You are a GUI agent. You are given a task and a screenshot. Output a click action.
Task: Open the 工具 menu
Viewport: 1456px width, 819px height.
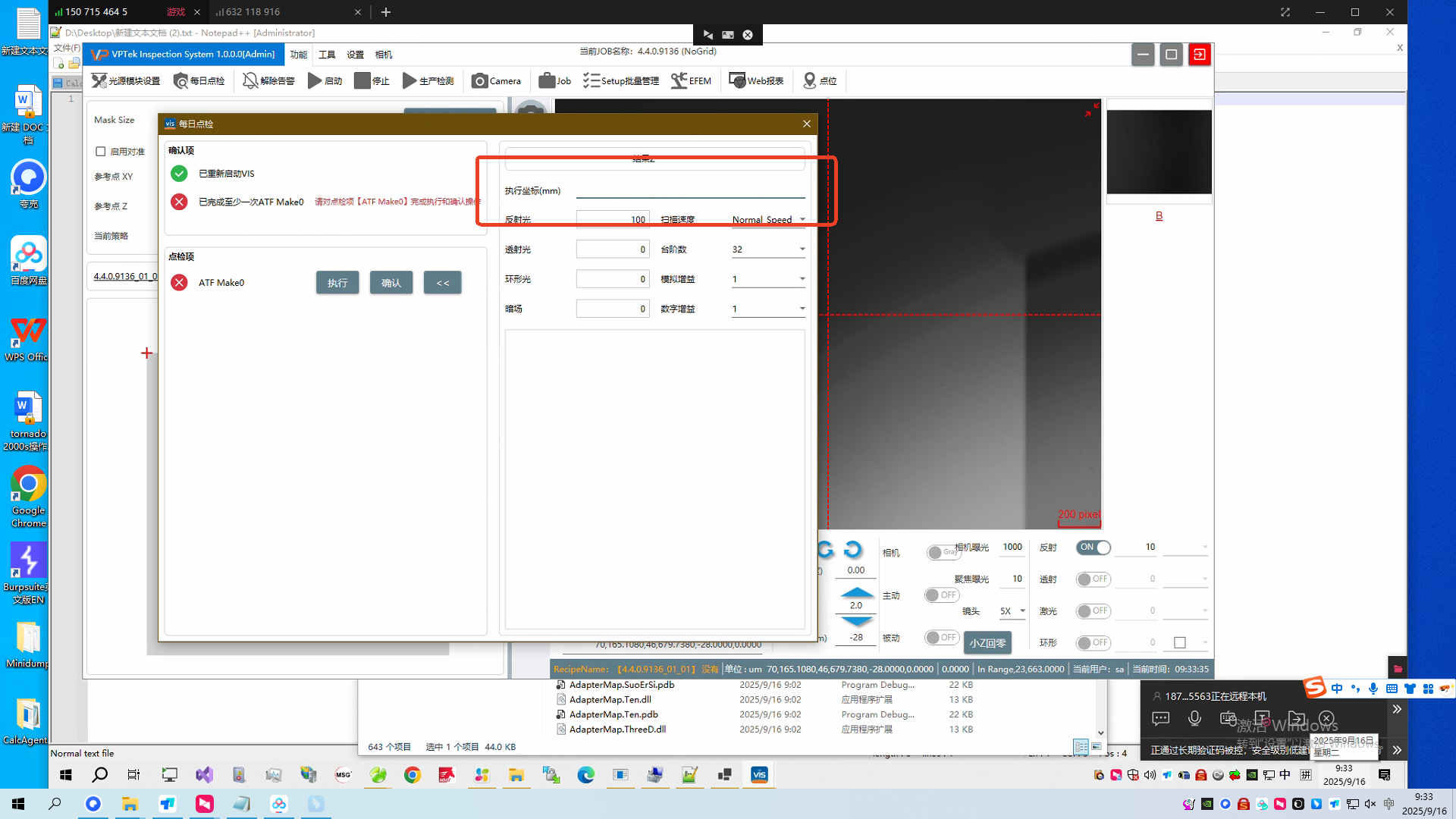tap(327, 55)
